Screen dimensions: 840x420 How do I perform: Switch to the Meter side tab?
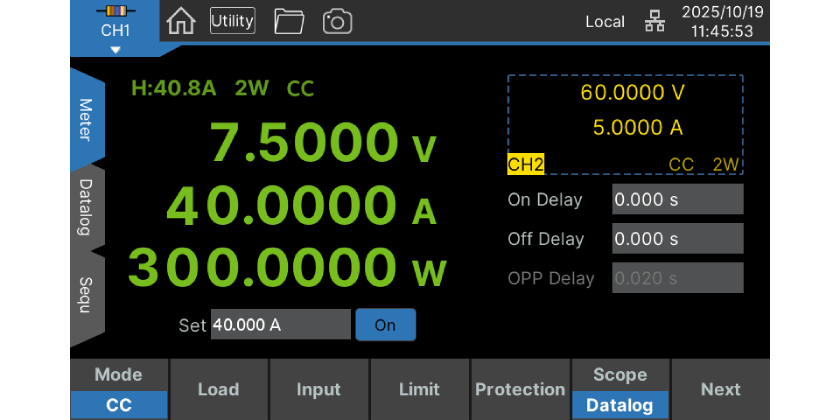point(86,120)
